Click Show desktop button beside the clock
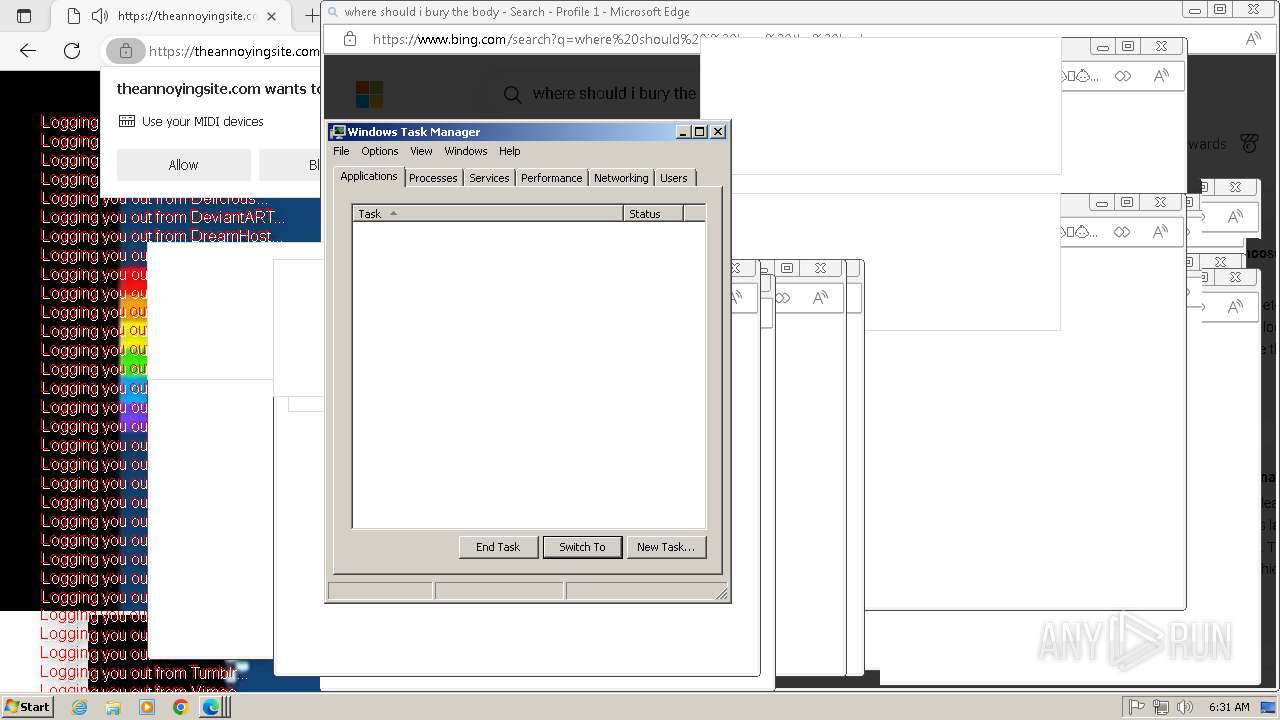This screenshot has height=720, width=1280. pos(1270,707)
